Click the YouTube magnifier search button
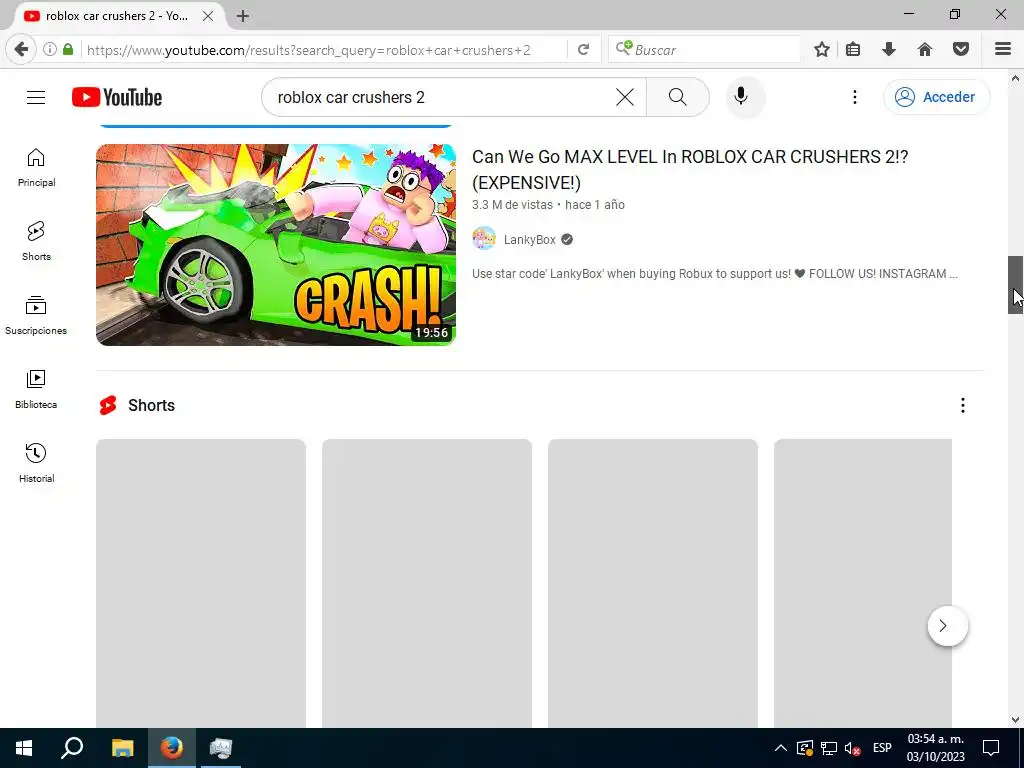1024x768 pixels. click(678, 97)
